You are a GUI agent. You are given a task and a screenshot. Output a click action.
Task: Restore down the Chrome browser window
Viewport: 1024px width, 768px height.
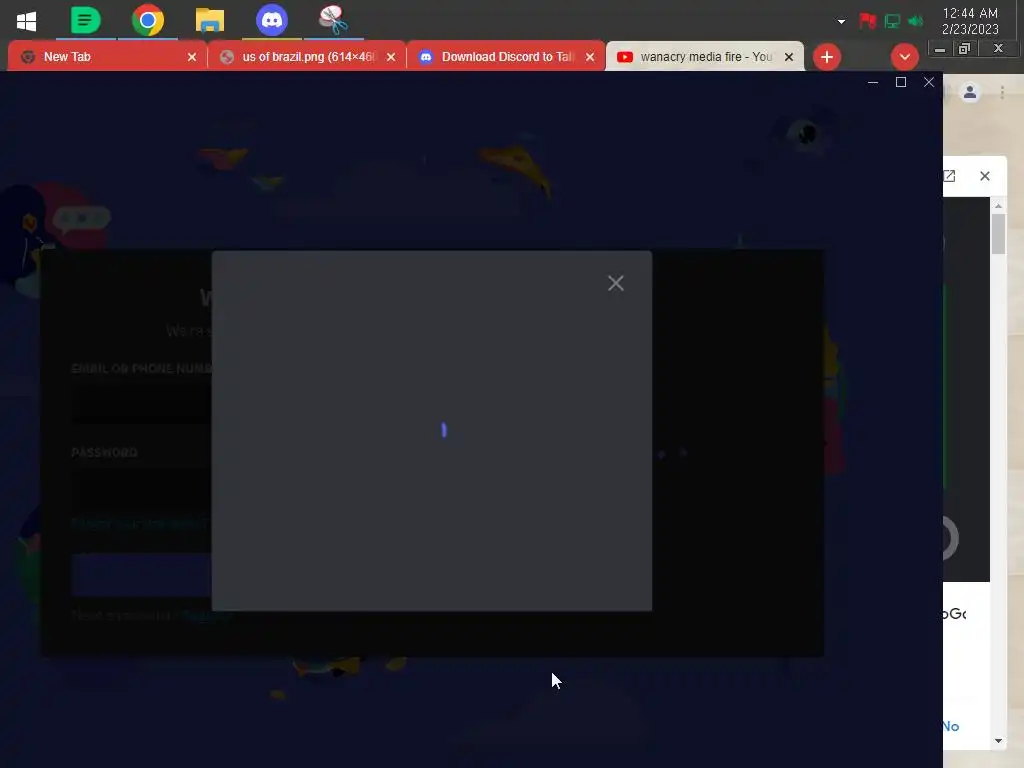click(964, 48)
